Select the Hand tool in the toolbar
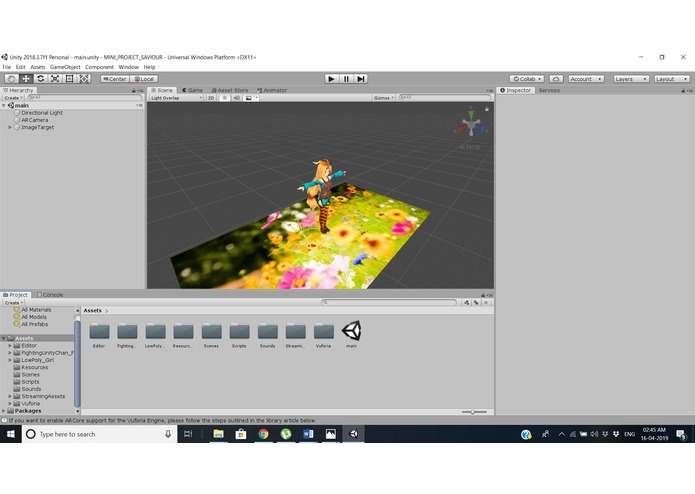695x494 pixels. [12, 79]
